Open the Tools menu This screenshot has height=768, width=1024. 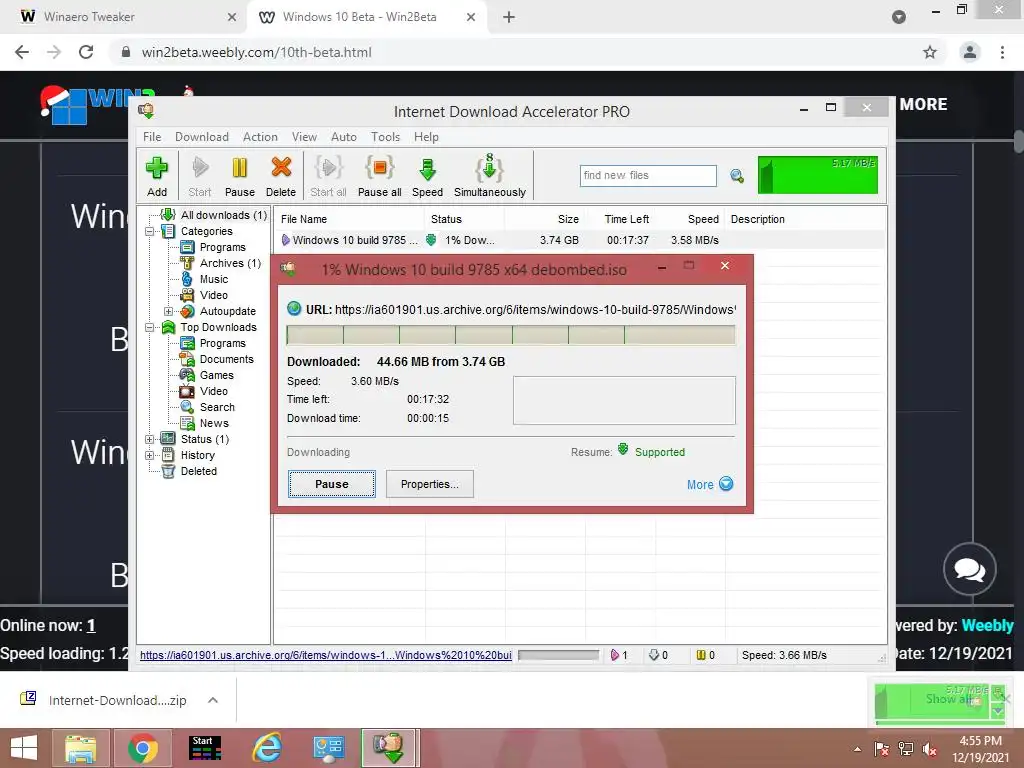point(385,136)
